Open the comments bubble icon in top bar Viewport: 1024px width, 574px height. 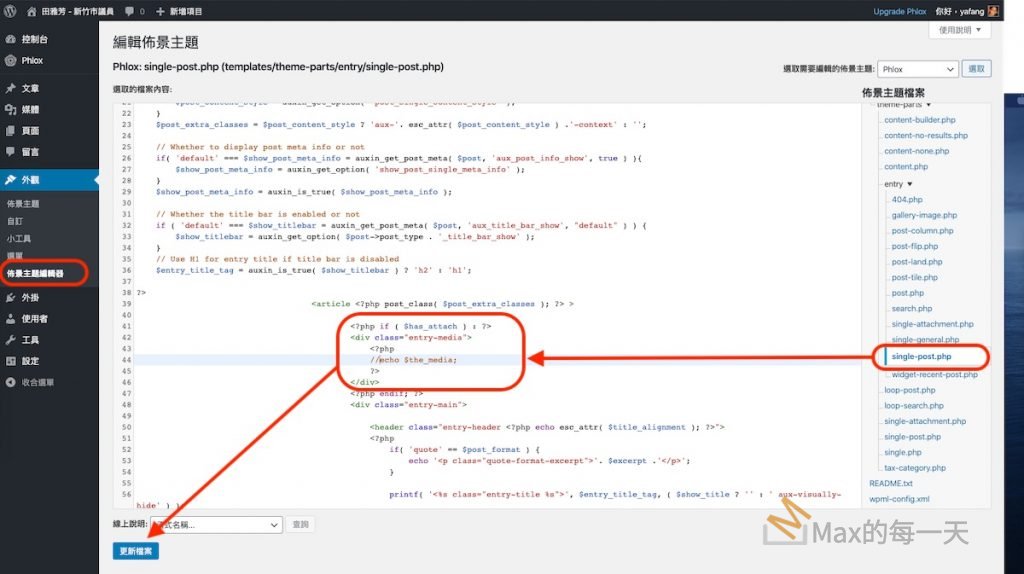coord(130,11)
